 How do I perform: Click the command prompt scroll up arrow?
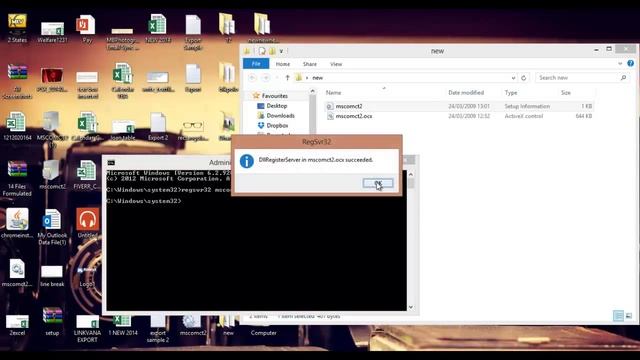[411, 174]
